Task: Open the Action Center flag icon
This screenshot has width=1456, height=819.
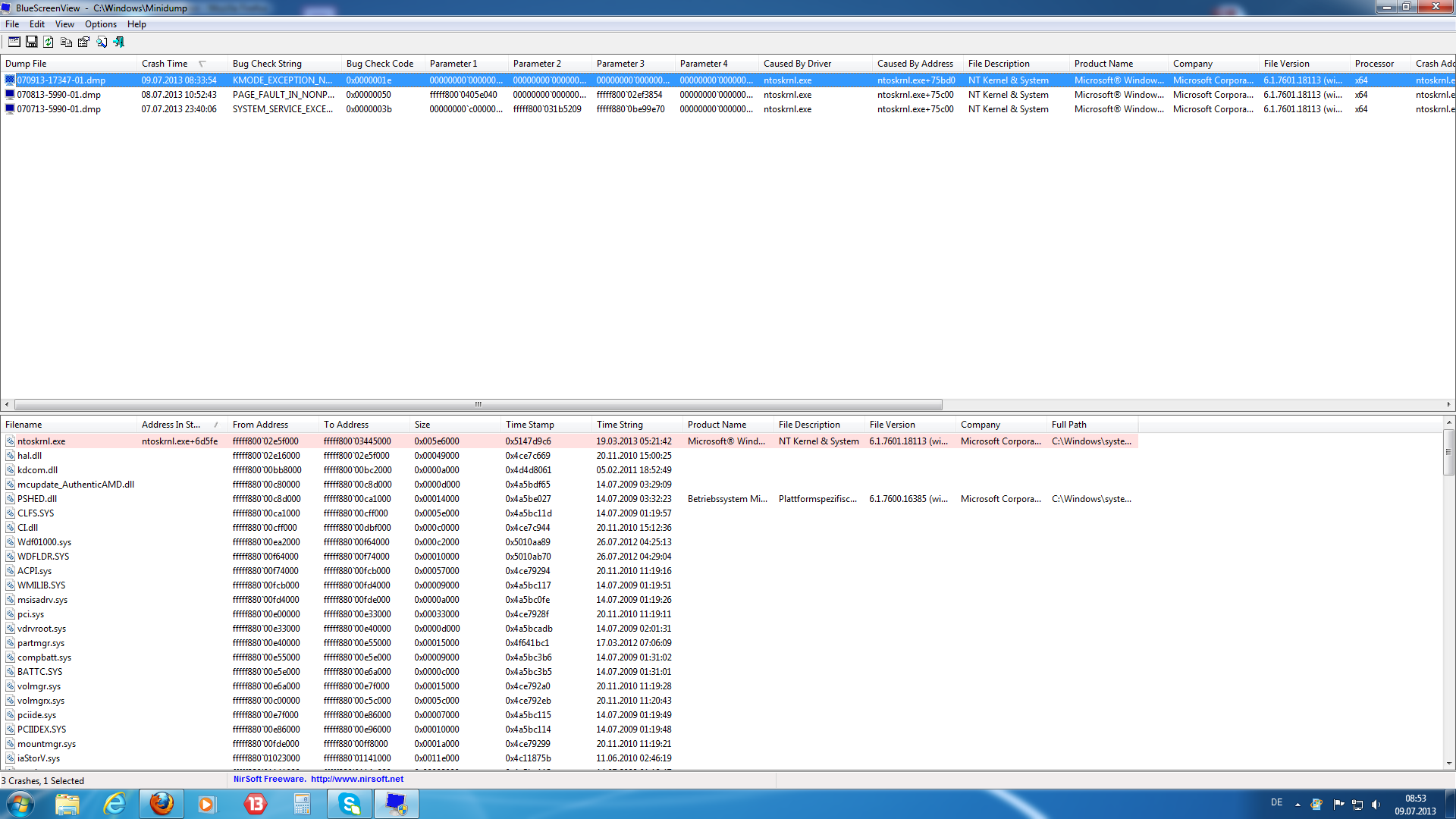Action: [1338, 804]
